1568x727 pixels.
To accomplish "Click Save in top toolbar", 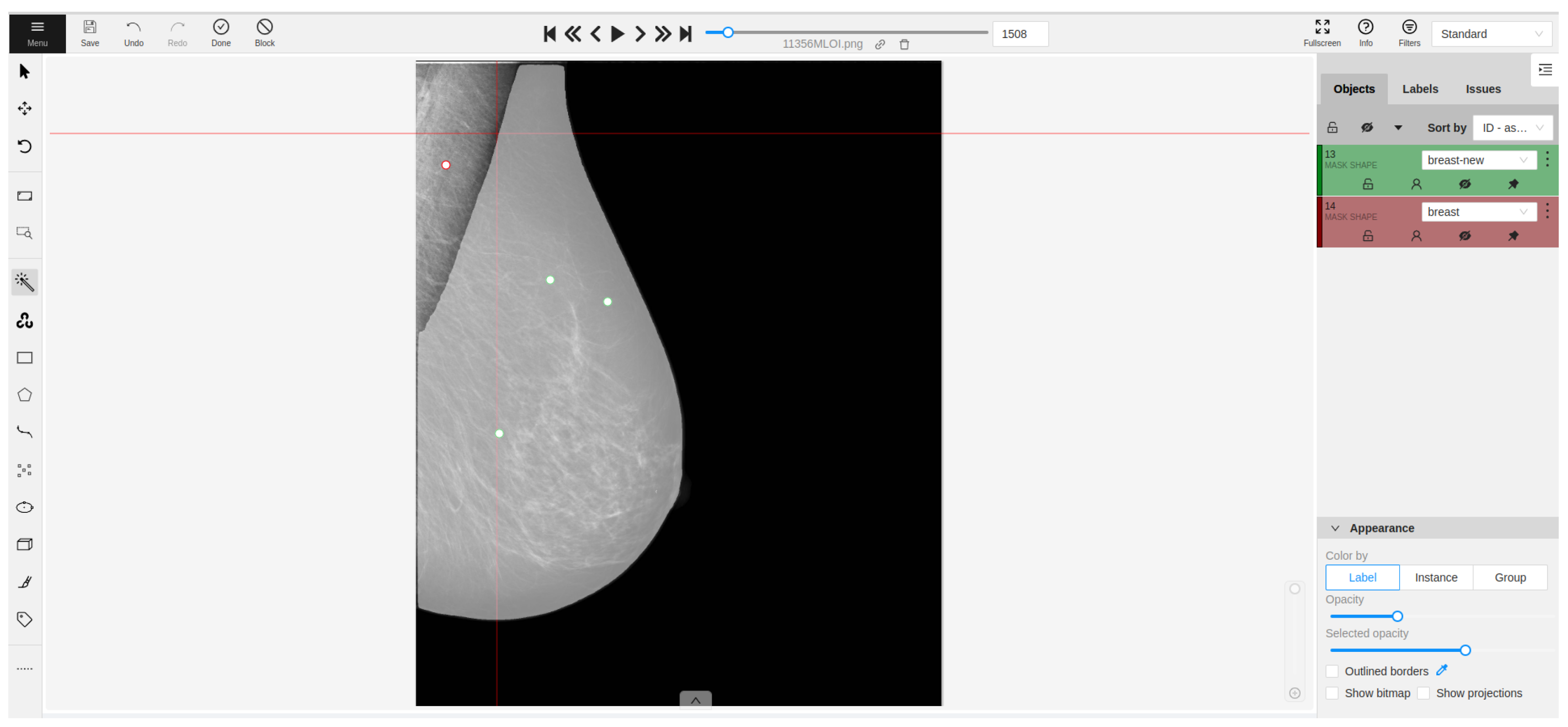I will (90, 34).
